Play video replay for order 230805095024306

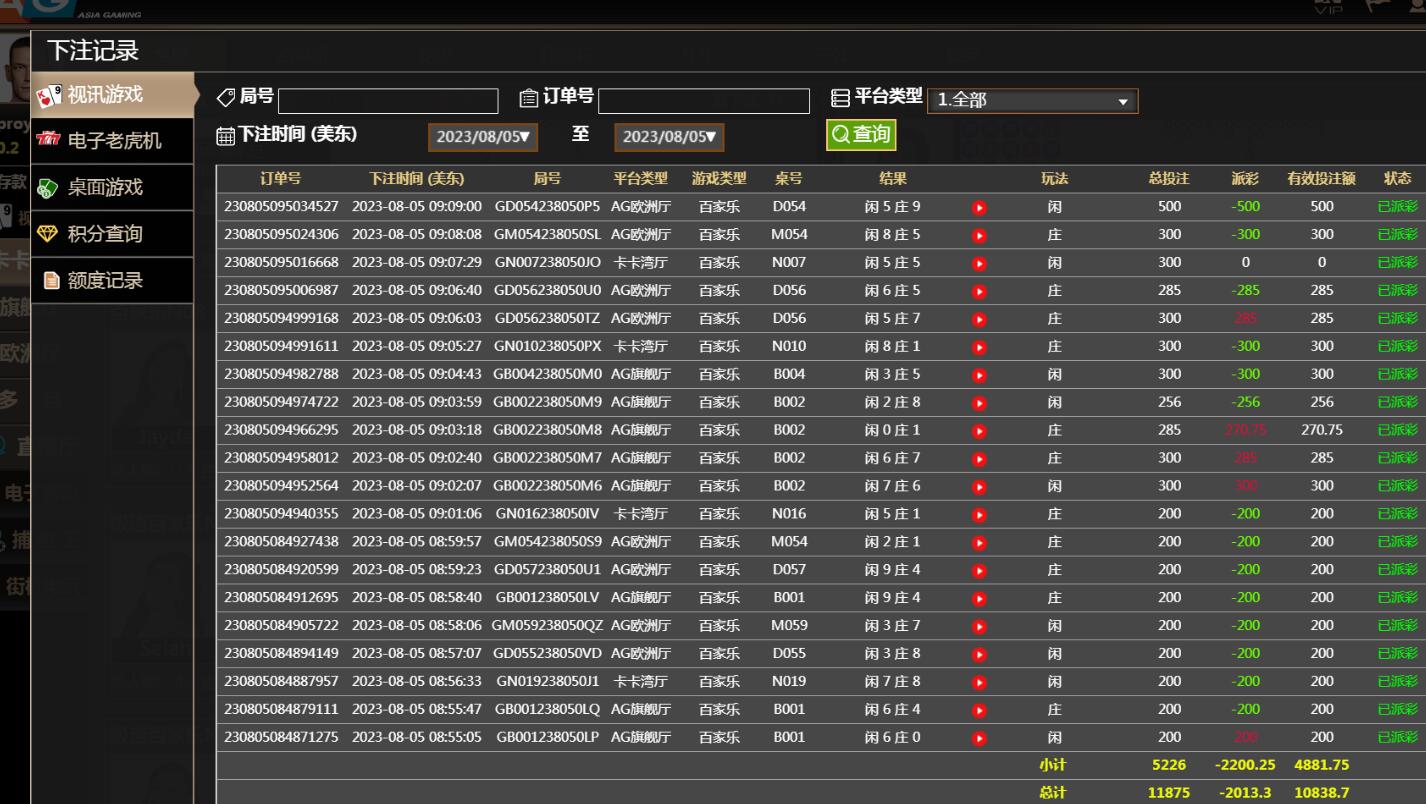(980, 236)
